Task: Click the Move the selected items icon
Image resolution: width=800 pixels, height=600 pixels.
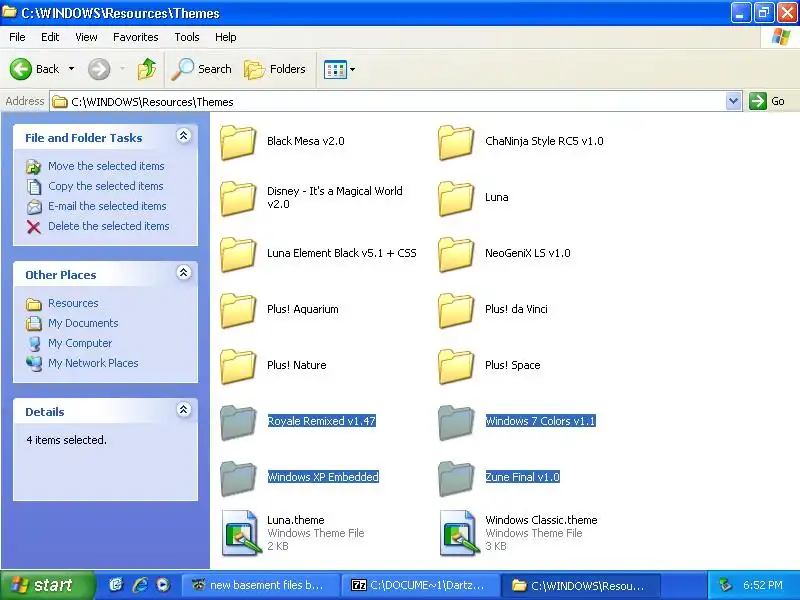Action: coord(34,166)
